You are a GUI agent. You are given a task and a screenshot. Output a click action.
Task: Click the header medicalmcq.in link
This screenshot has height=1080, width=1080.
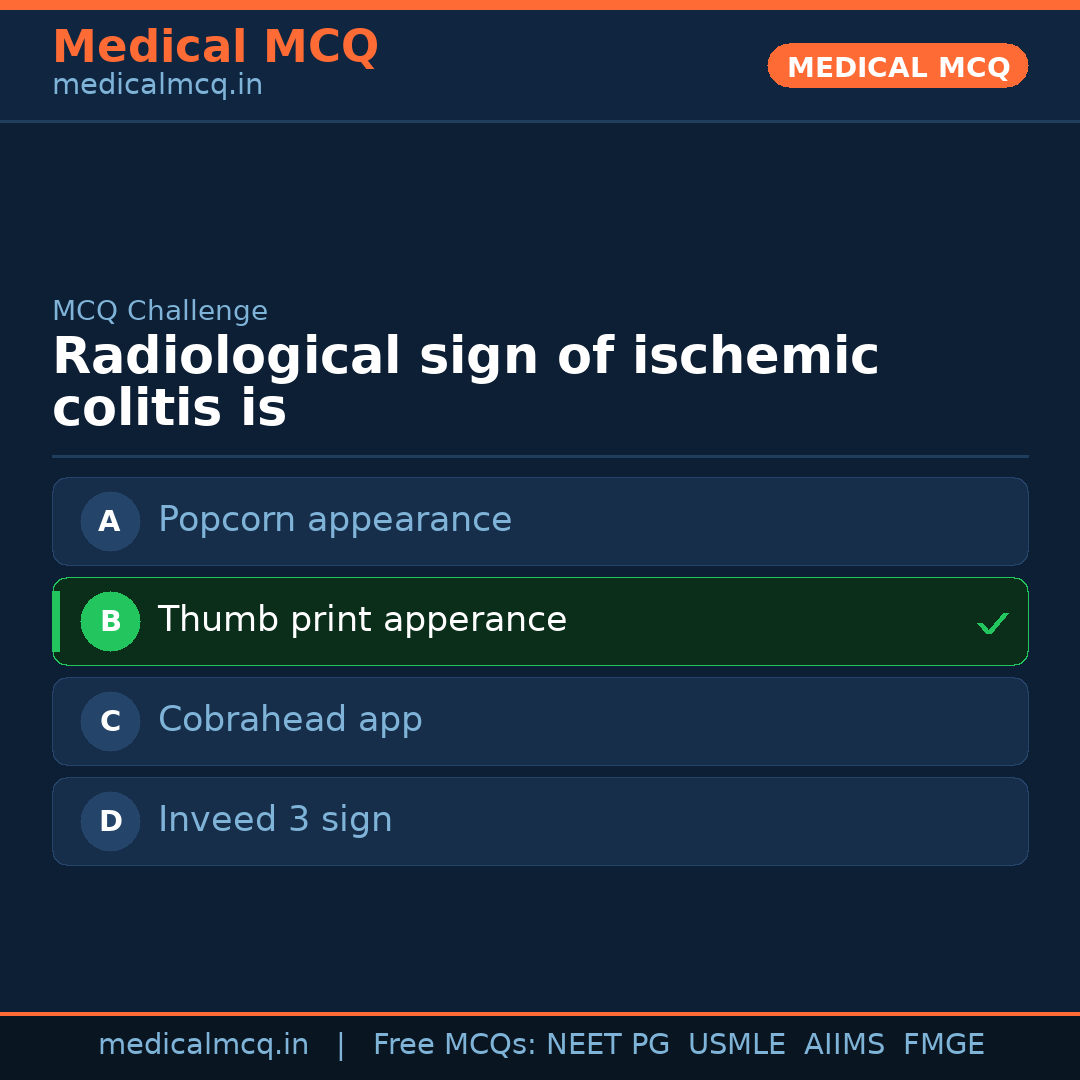pos(157,84)
